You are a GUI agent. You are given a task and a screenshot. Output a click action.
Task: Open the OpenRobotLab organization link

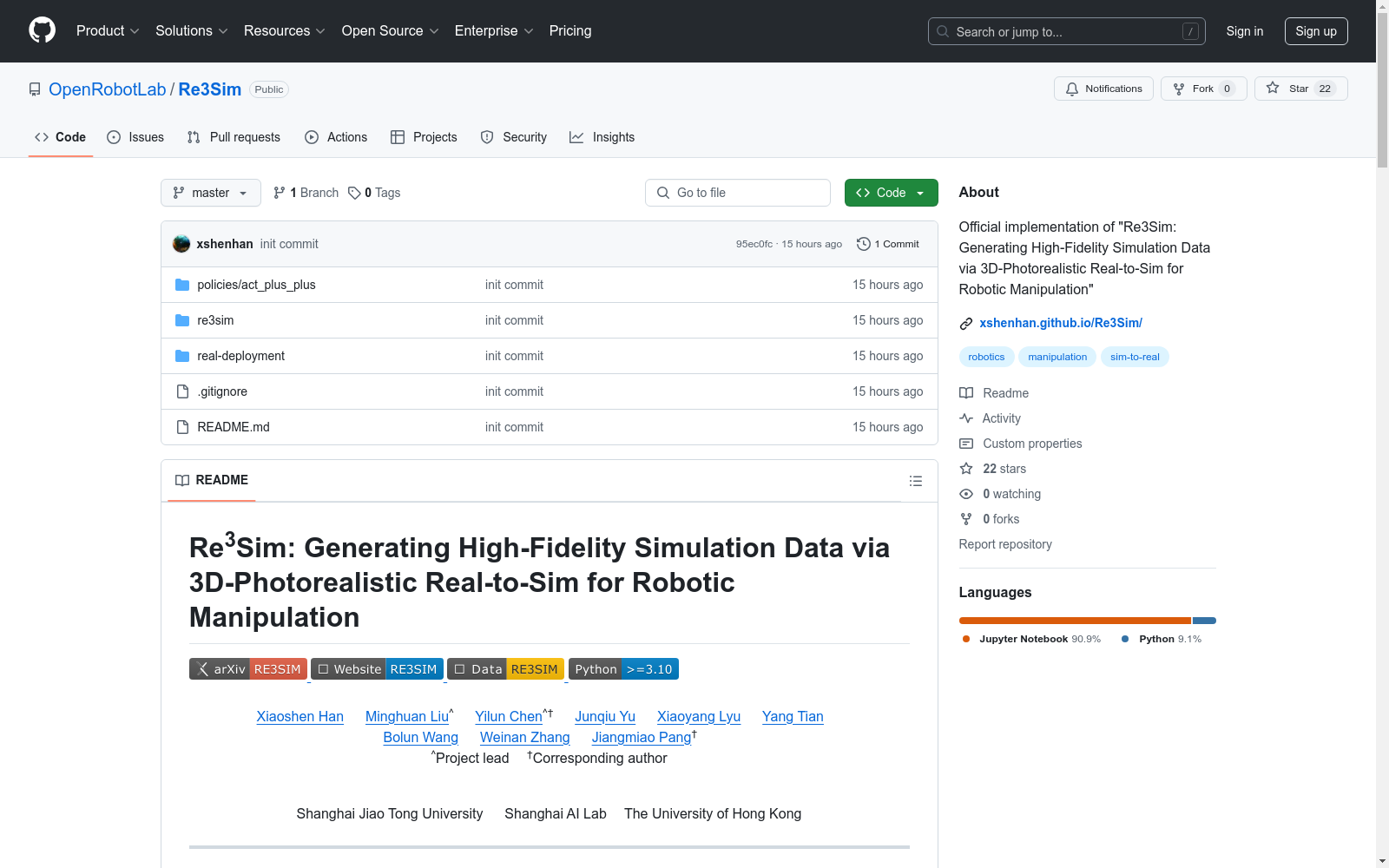108,89
